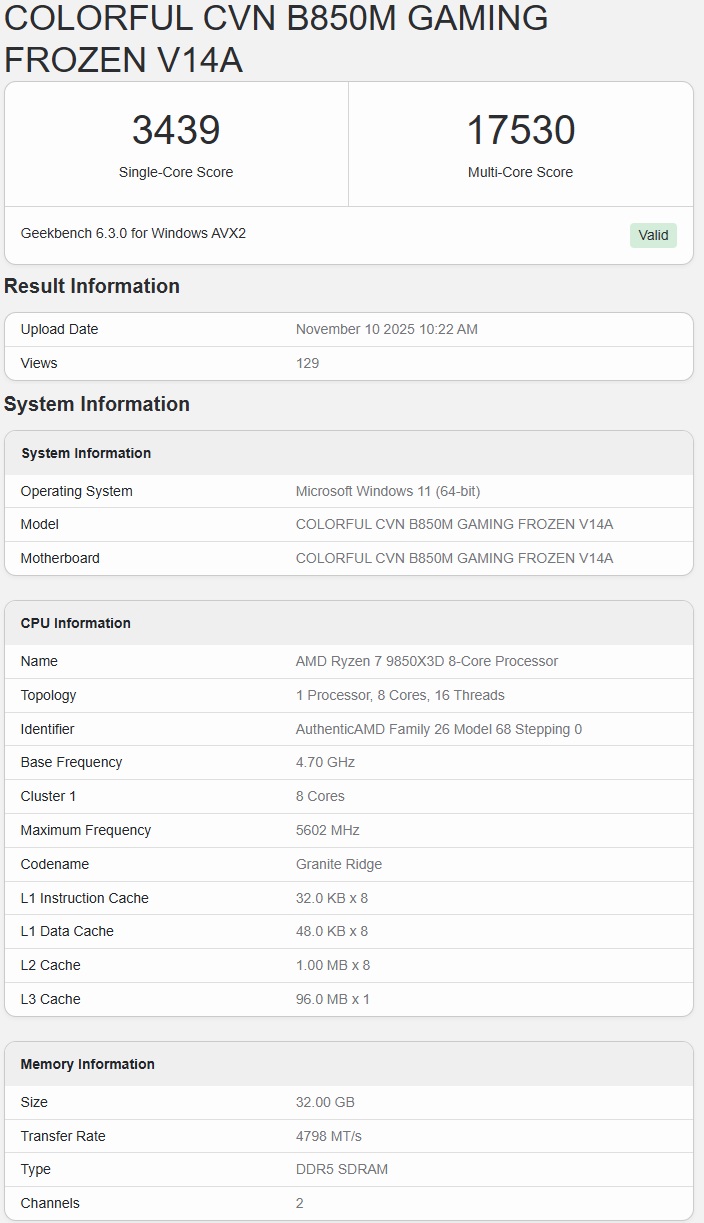Click the Result Information heading
704x1223 pixels.
92,286
